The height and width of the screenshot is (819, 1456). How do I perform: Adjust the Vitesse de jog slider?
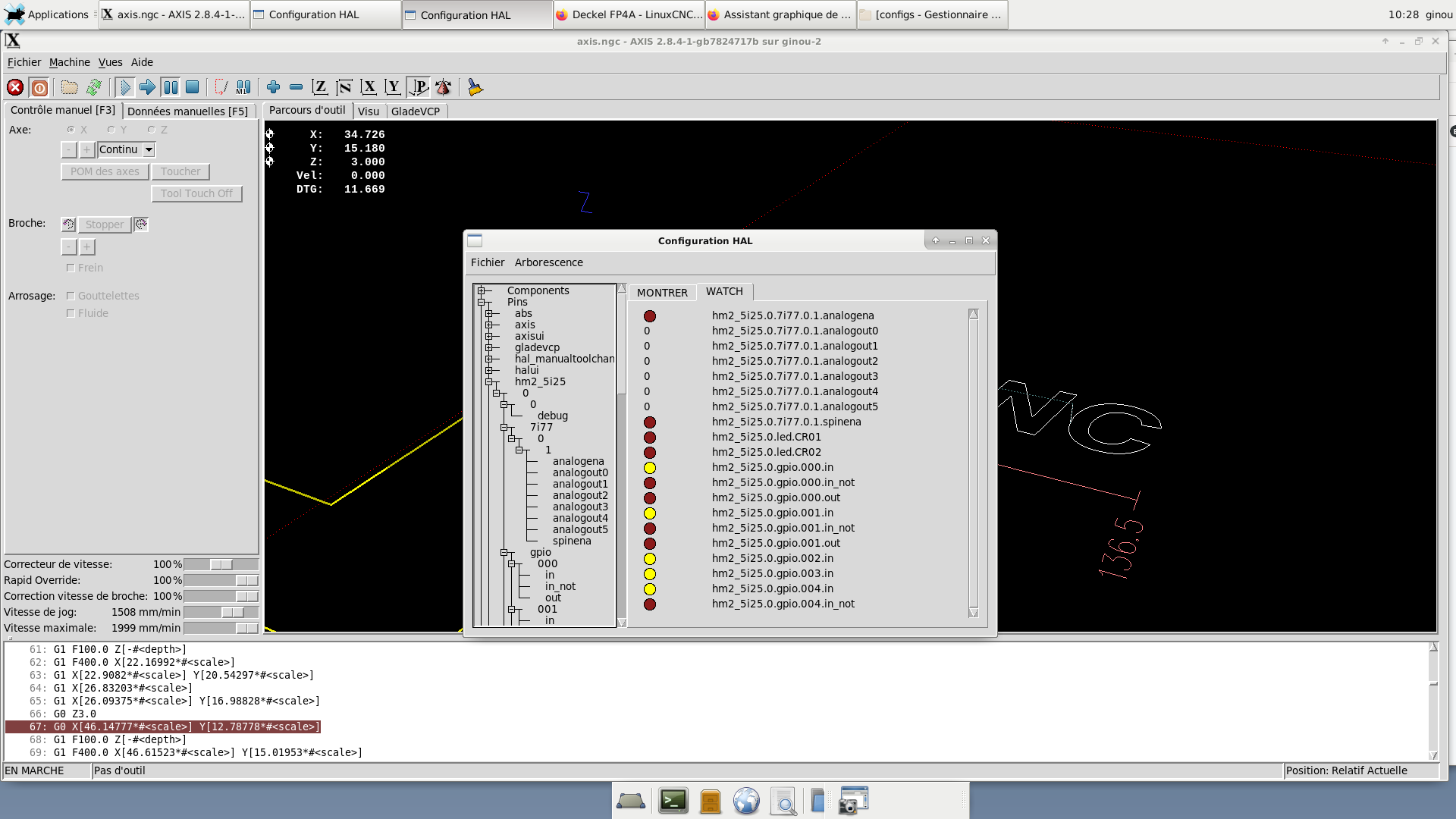point(221,613)
